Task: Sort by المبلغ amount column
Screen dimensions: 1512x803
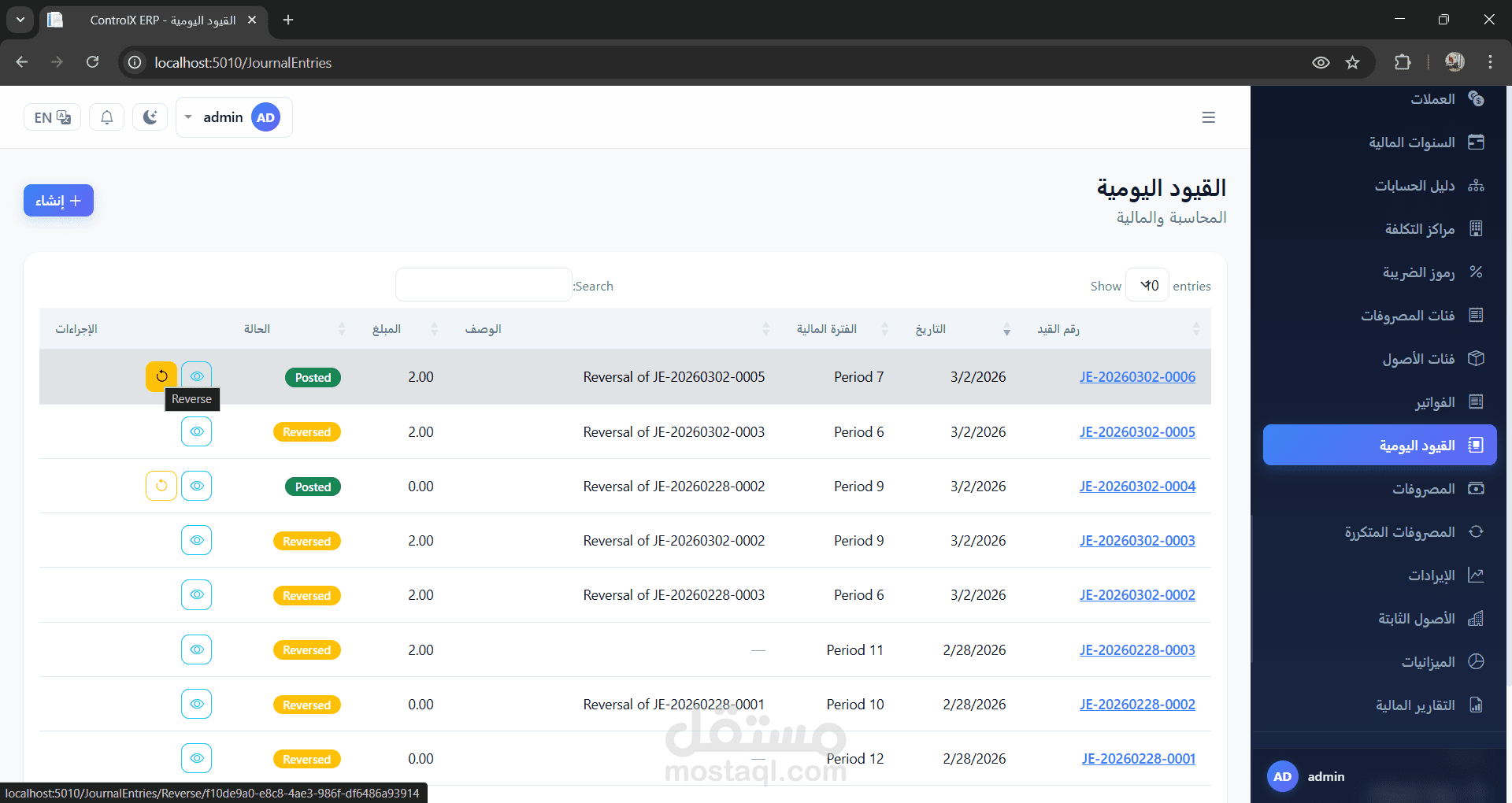Action: click(402, 329)
